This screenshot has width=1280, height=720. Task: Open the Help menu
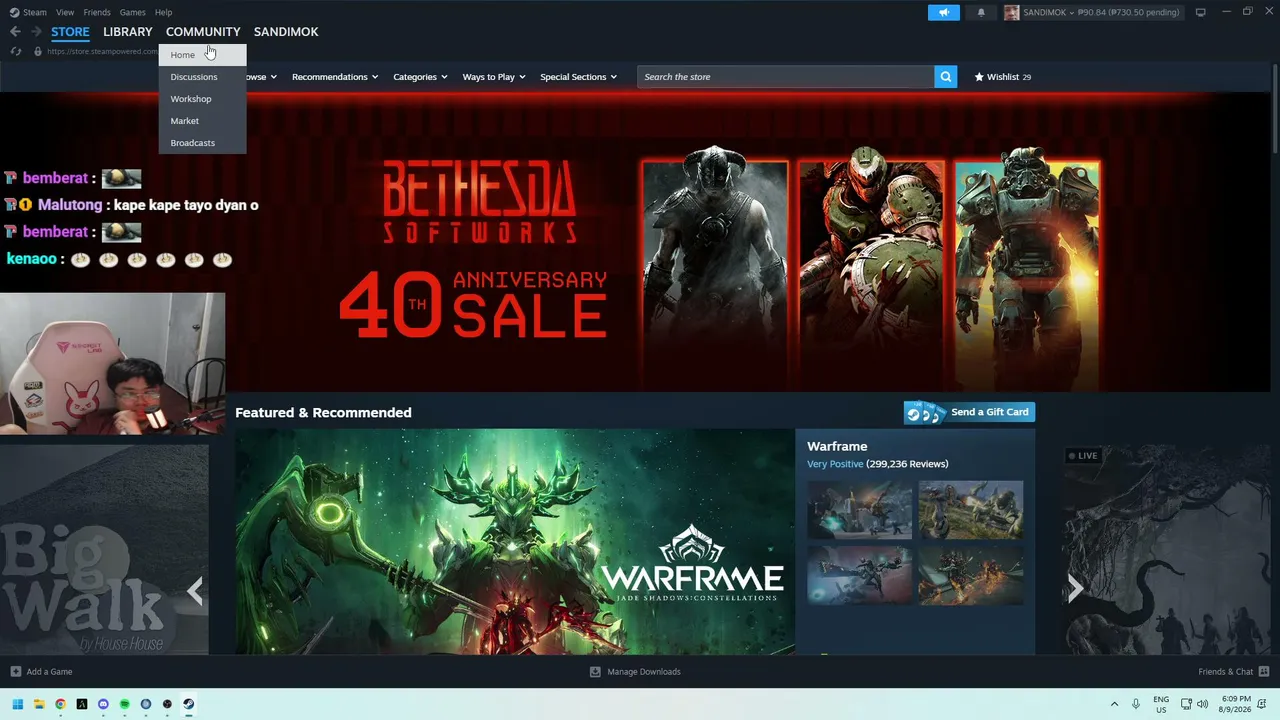pyautogui.click(x=163, y=12)
